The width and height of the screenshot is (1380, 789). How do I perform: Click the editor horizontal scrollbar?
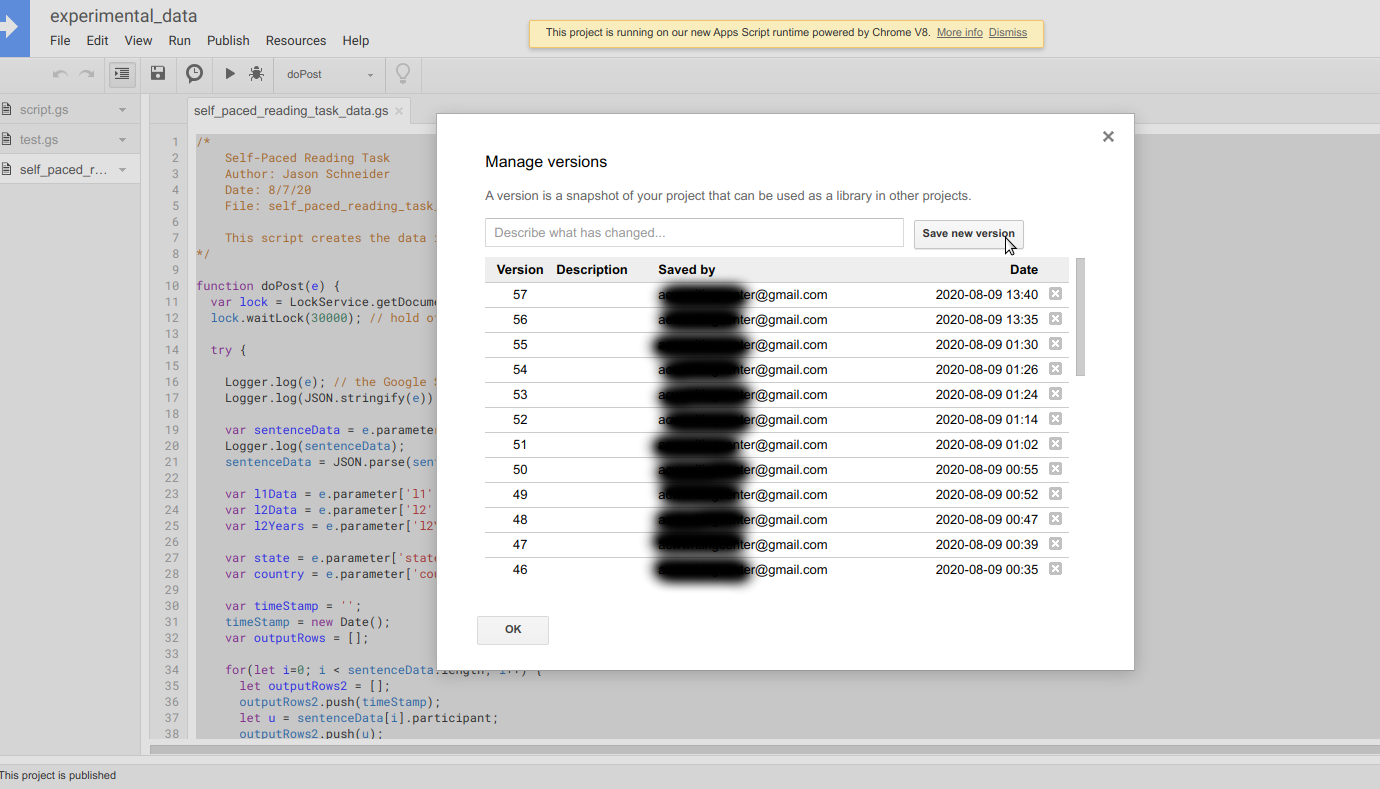point(765,748)
